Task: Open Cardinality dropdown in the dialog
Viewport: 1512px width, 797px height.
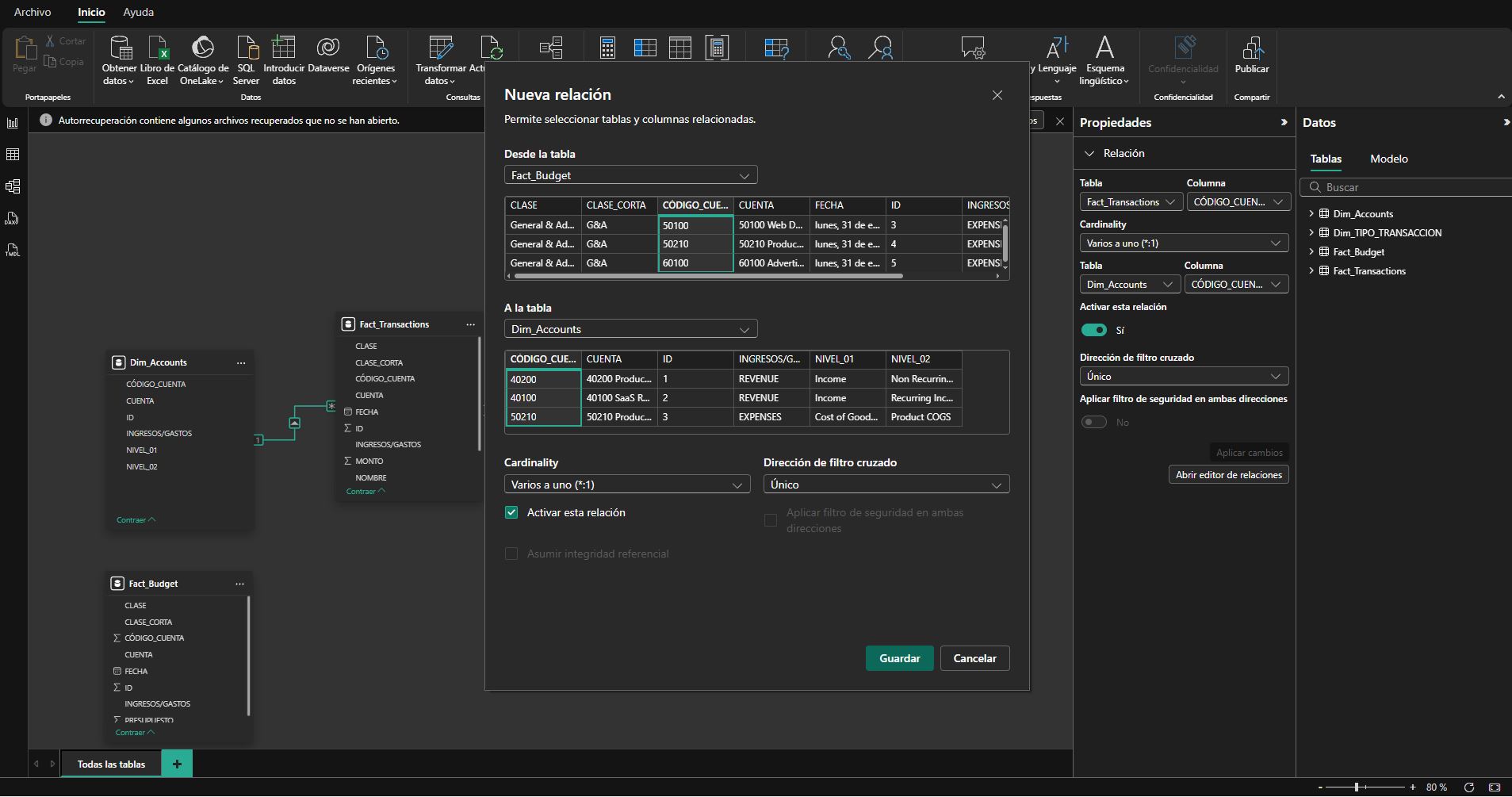Action: pyautogui.click(x=626, y=485)
